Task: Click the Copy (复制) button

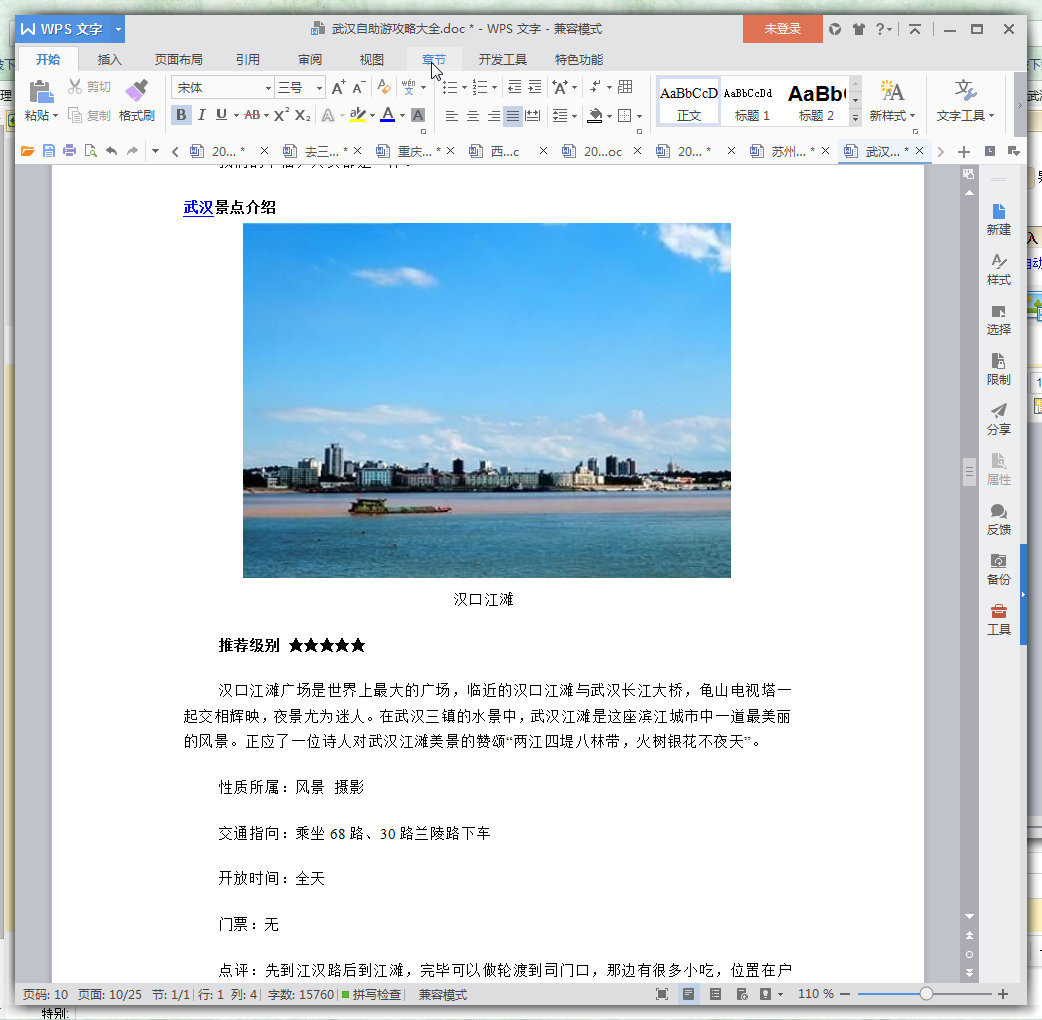Action: [x=89, y=116]
